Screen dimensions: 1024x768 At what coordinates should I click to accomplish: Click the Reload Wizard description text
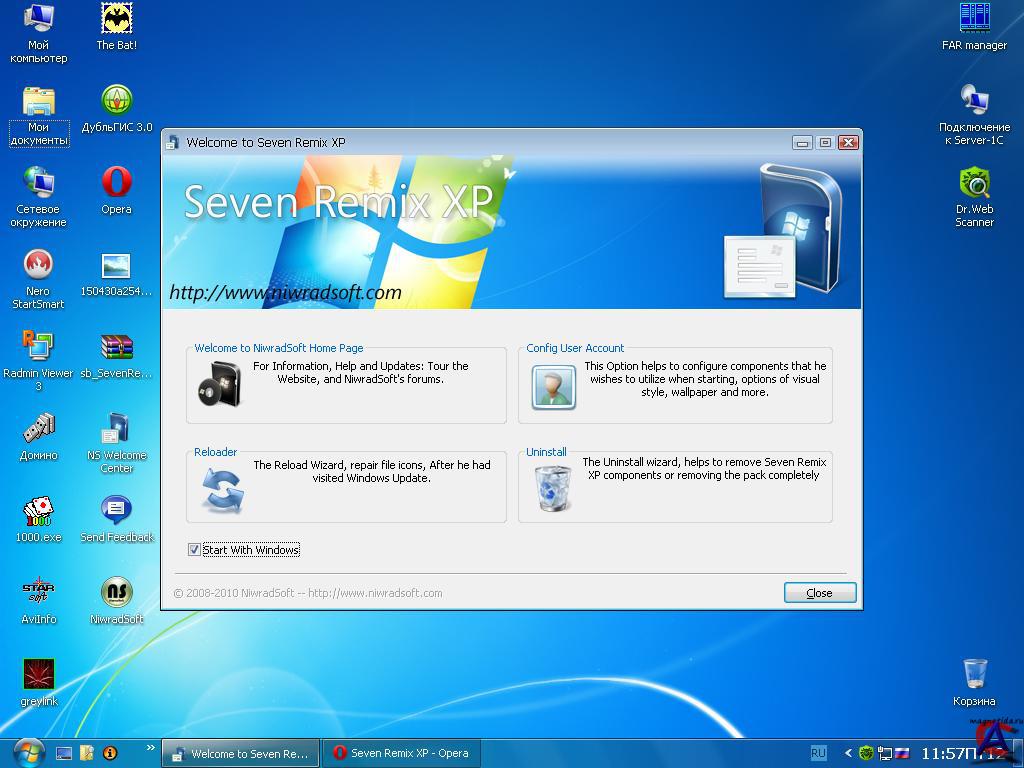click(372, 472)
